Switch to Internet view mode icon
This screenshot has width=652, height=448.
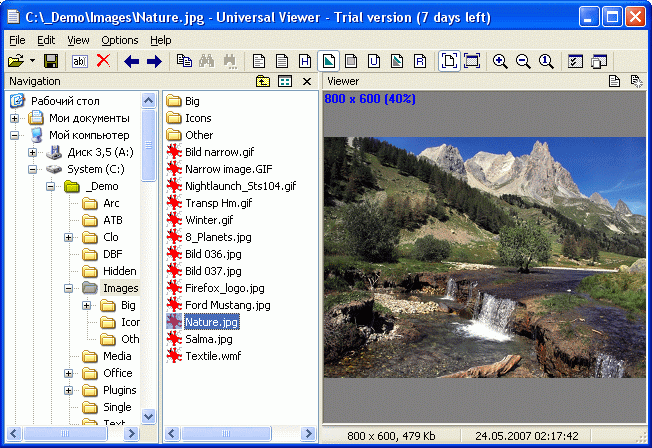[x=351, y=61]
